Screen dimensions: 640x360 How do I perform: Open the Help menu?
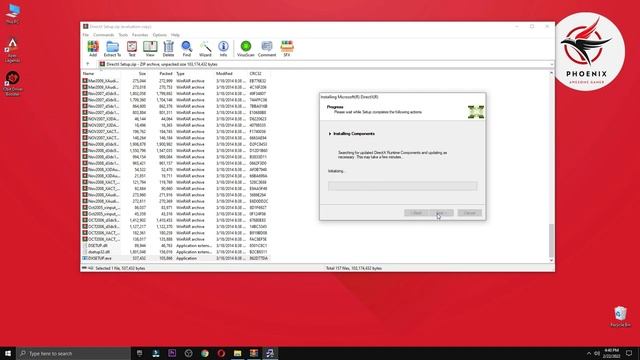point(175,35)
